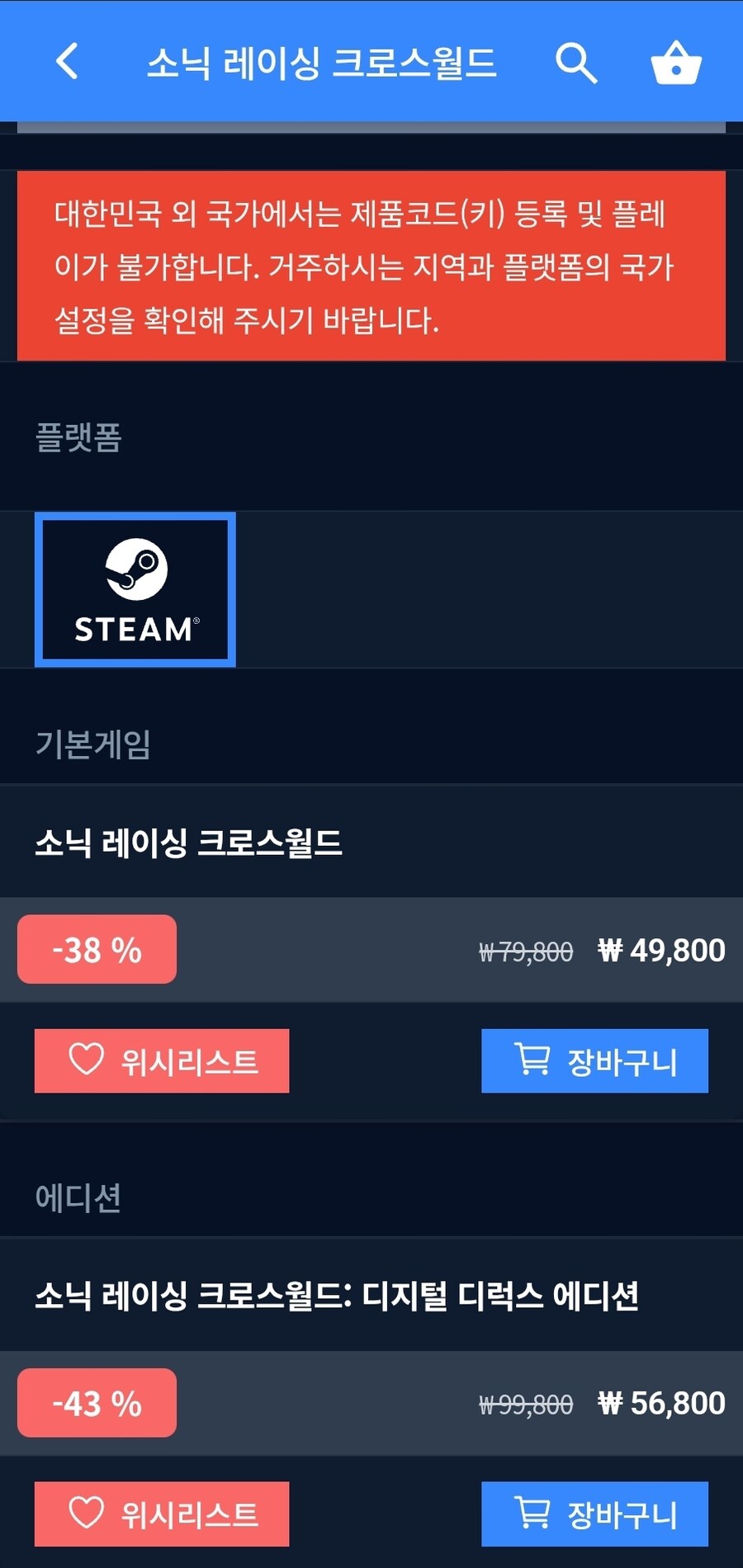Tap the cart icon on the Deluxe edition 장바구니 button
743x1568 pixels.
pos(532,1514)
